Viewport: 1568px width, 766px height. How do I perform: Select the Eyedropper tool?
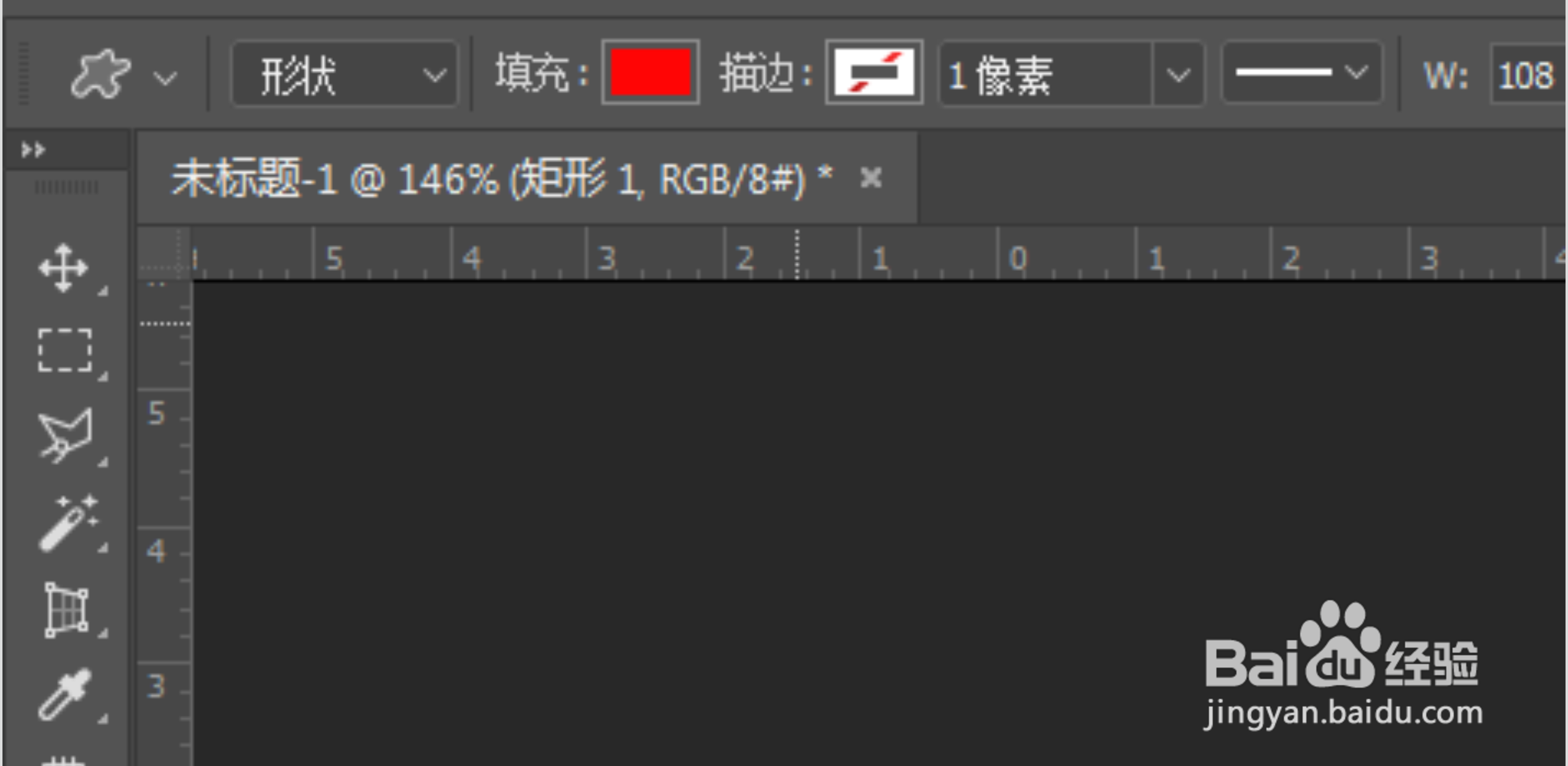click(65, 694)
